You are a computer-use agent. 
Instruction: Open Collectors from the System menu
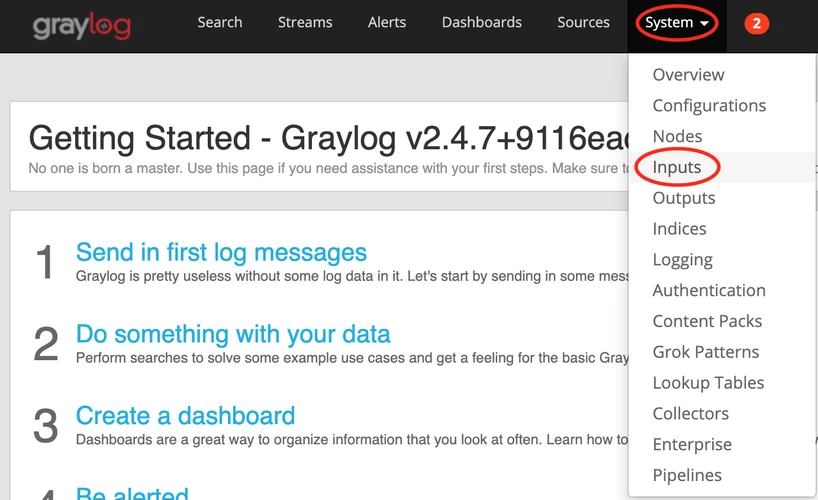pyautogui.click(x=690, y=413)
